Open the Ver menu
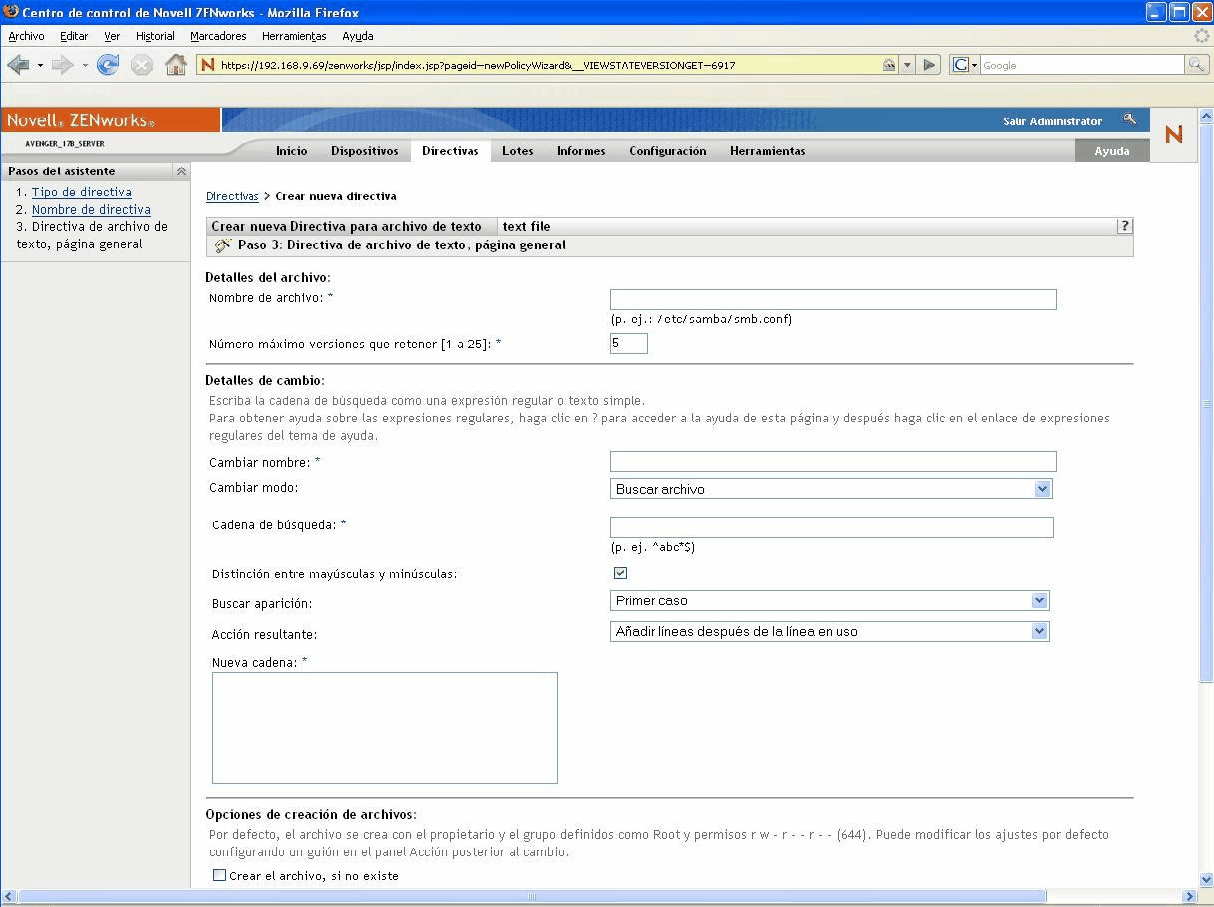 coord(112,36)
